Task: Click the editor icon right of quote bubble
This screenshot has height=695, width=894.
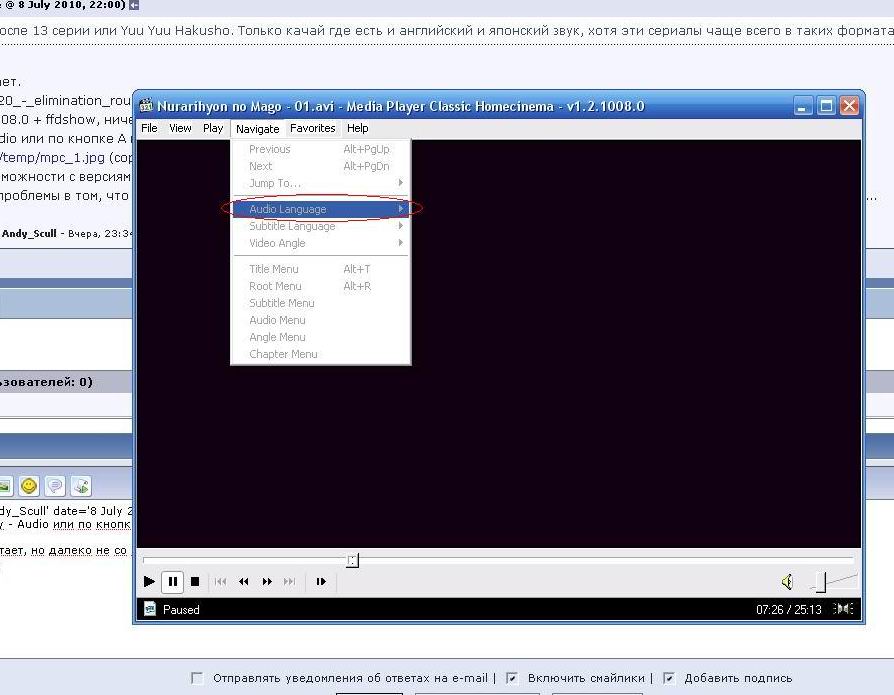Action: (x=81, y=486)
